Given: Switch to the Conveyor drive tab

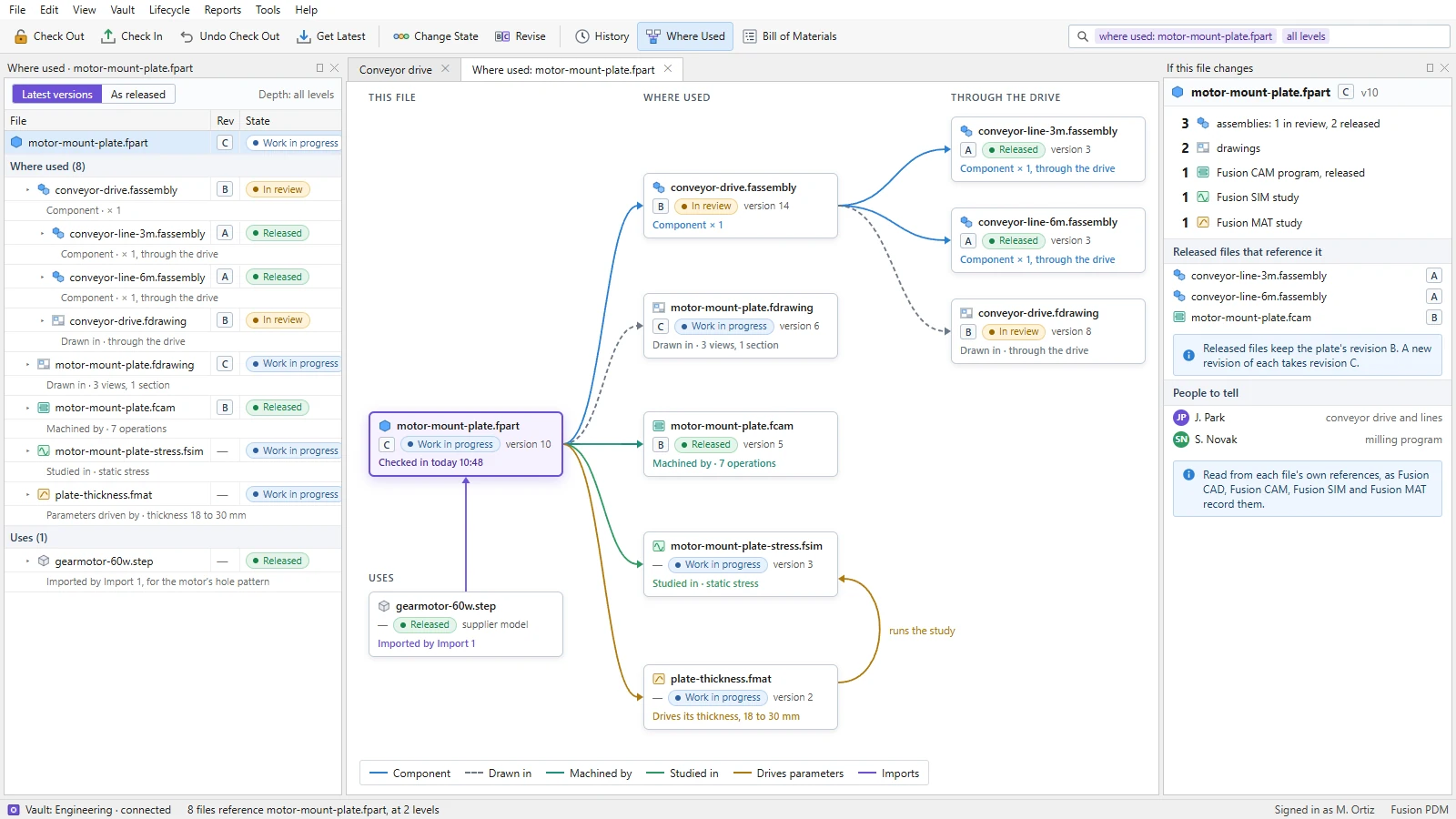Looking at the screenshot, I should click(x=396, y=70).
